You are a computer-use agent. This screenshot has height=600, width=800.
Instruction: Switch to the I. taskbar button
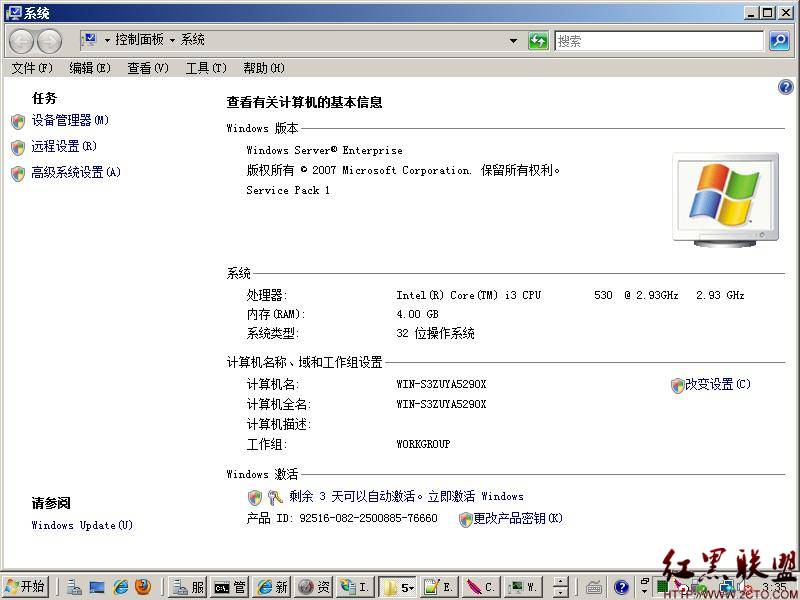click(x=355, y=587)
